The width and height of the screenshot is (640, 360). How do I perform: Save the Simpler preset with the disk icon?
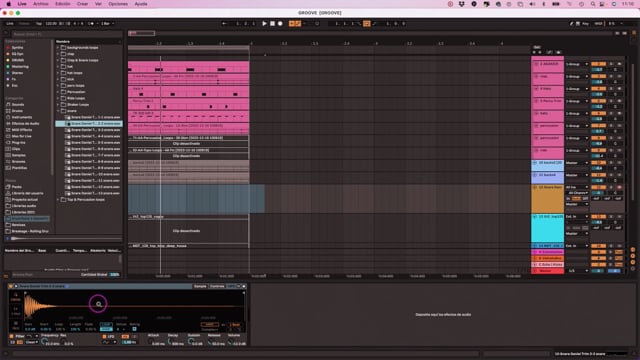(x=244, y=286)
